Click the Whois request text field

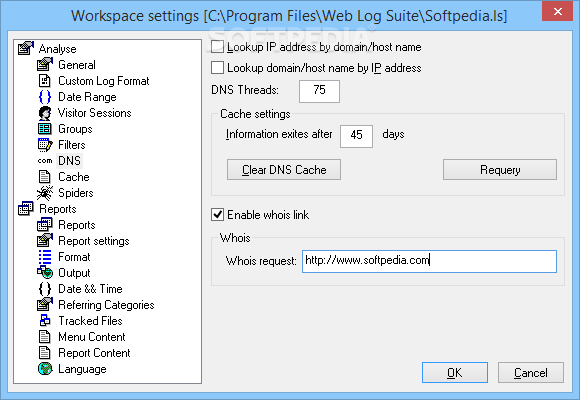tap(429, 261)
